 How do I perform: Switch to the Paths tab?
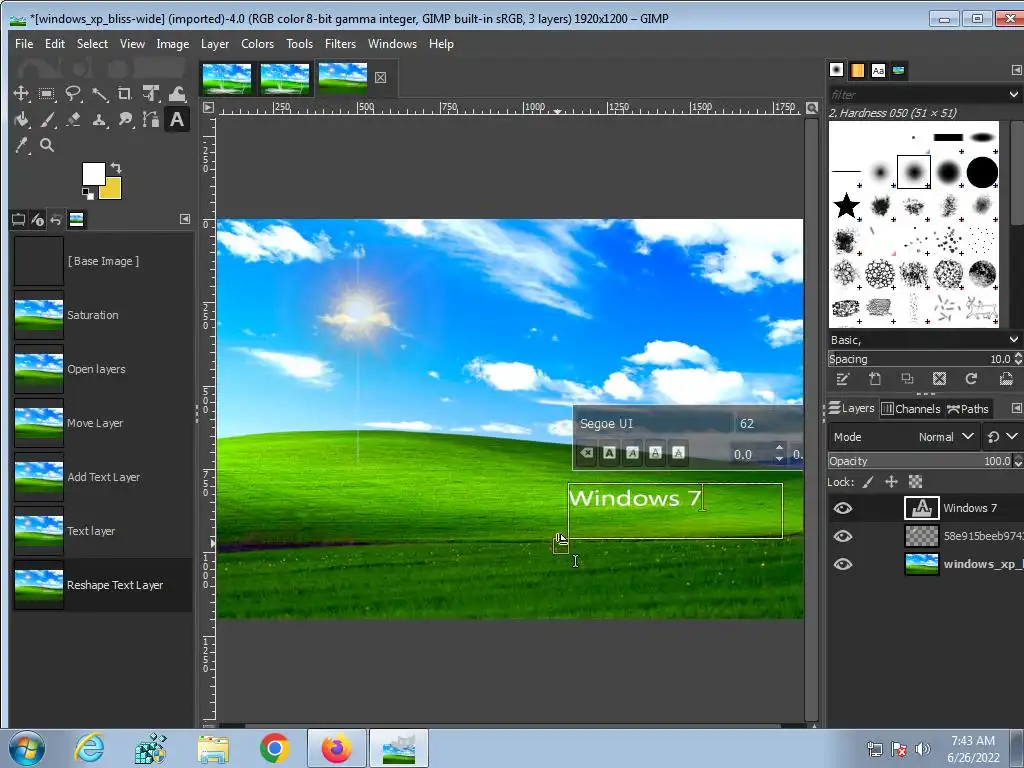point(968,409)
